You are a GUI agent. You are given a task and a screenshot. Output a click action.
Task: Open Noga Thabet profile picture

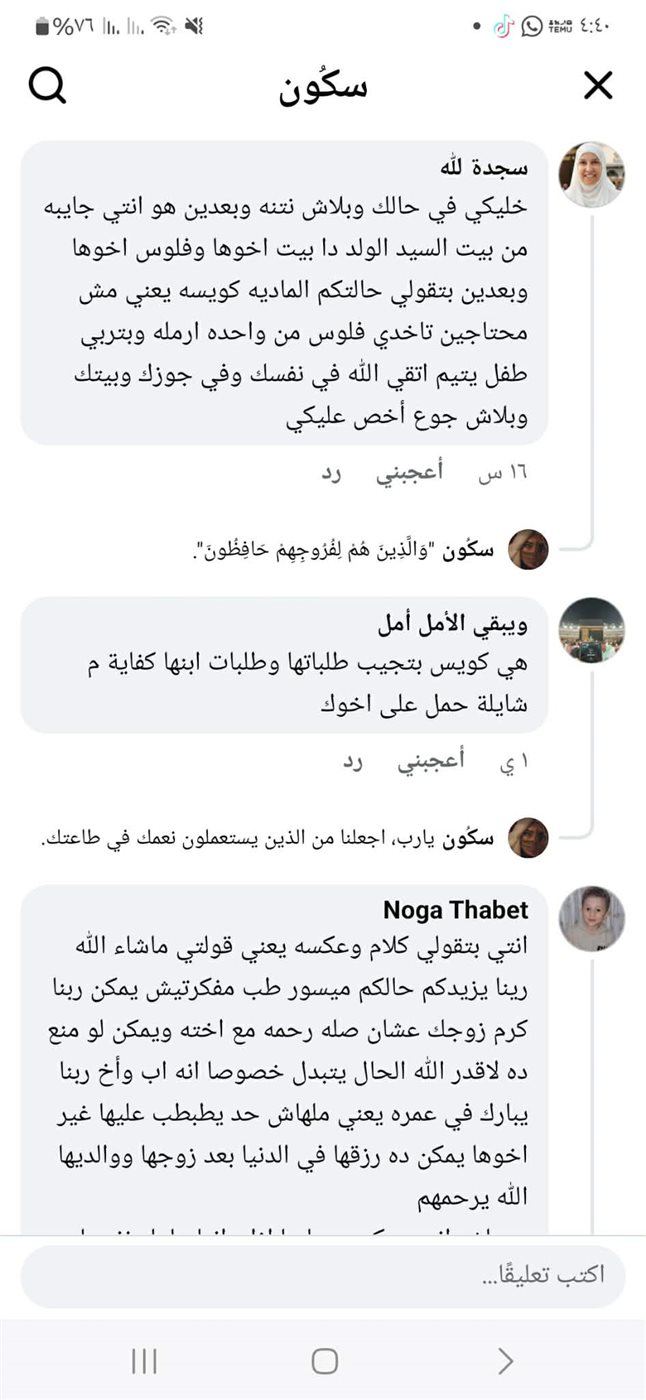coord(591,918)
